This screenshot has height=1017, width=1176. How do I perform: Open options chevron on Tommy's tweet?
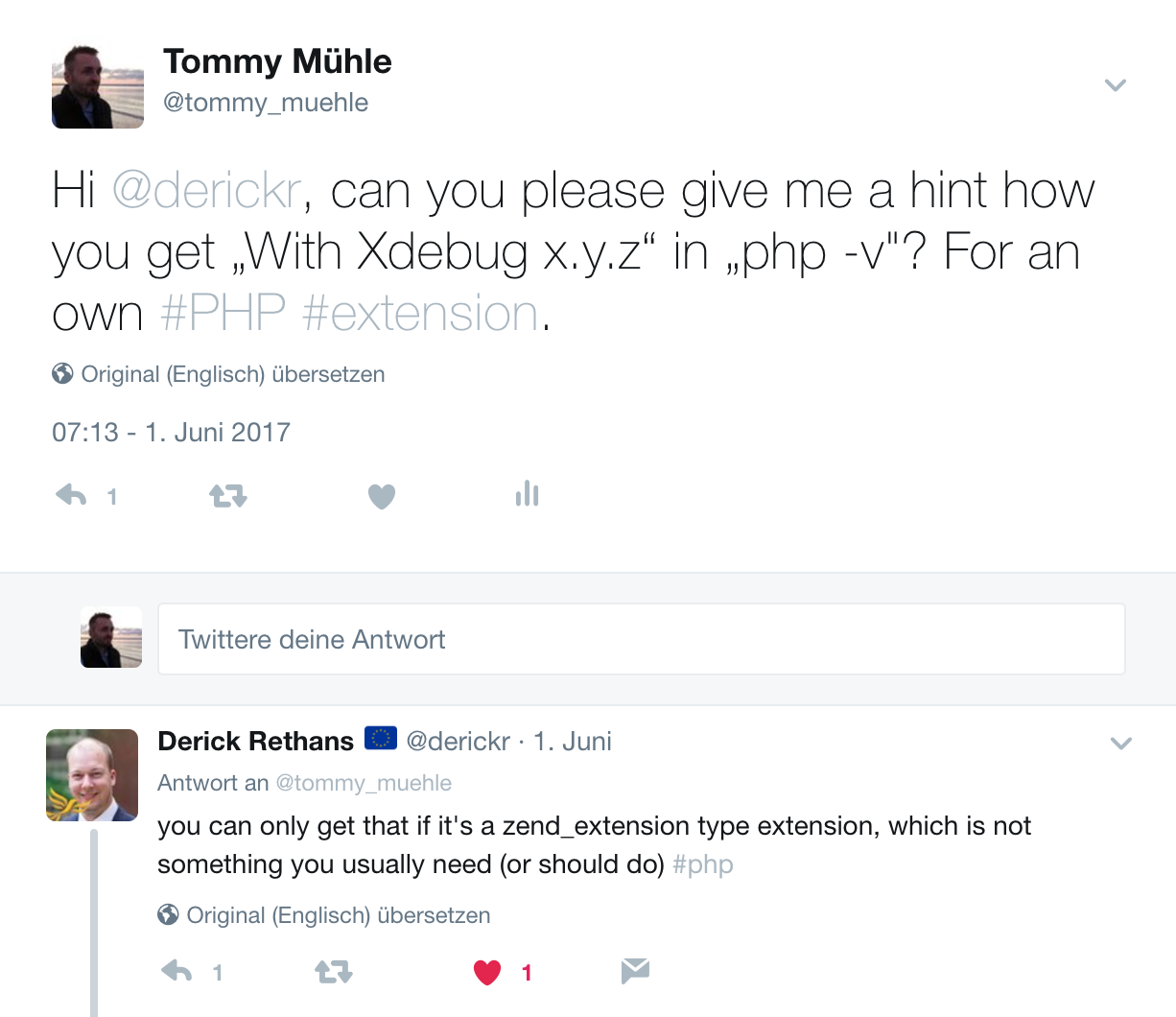(x=1115, y=85)
